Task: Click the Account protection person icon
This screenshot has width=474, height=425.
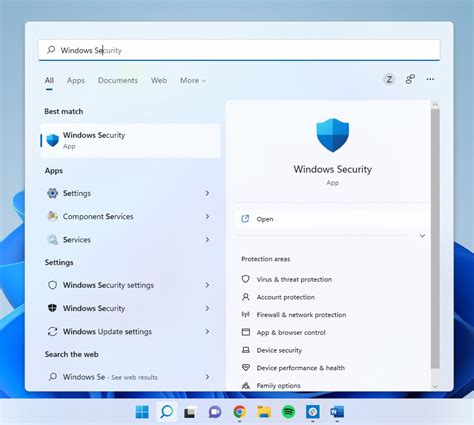Action: tap(246, 297)
